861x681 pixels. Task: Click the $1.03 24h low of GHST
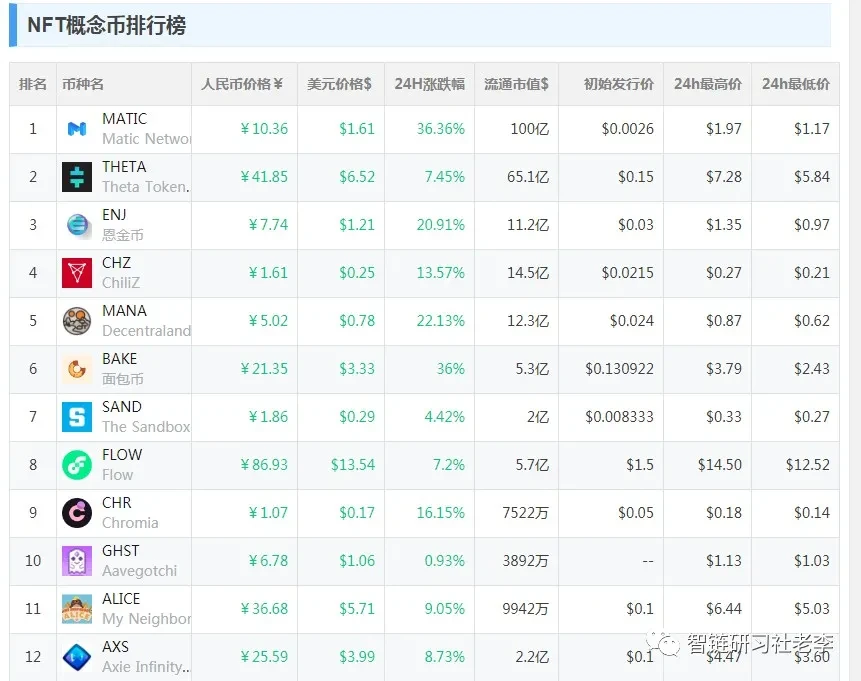[812, 561]
